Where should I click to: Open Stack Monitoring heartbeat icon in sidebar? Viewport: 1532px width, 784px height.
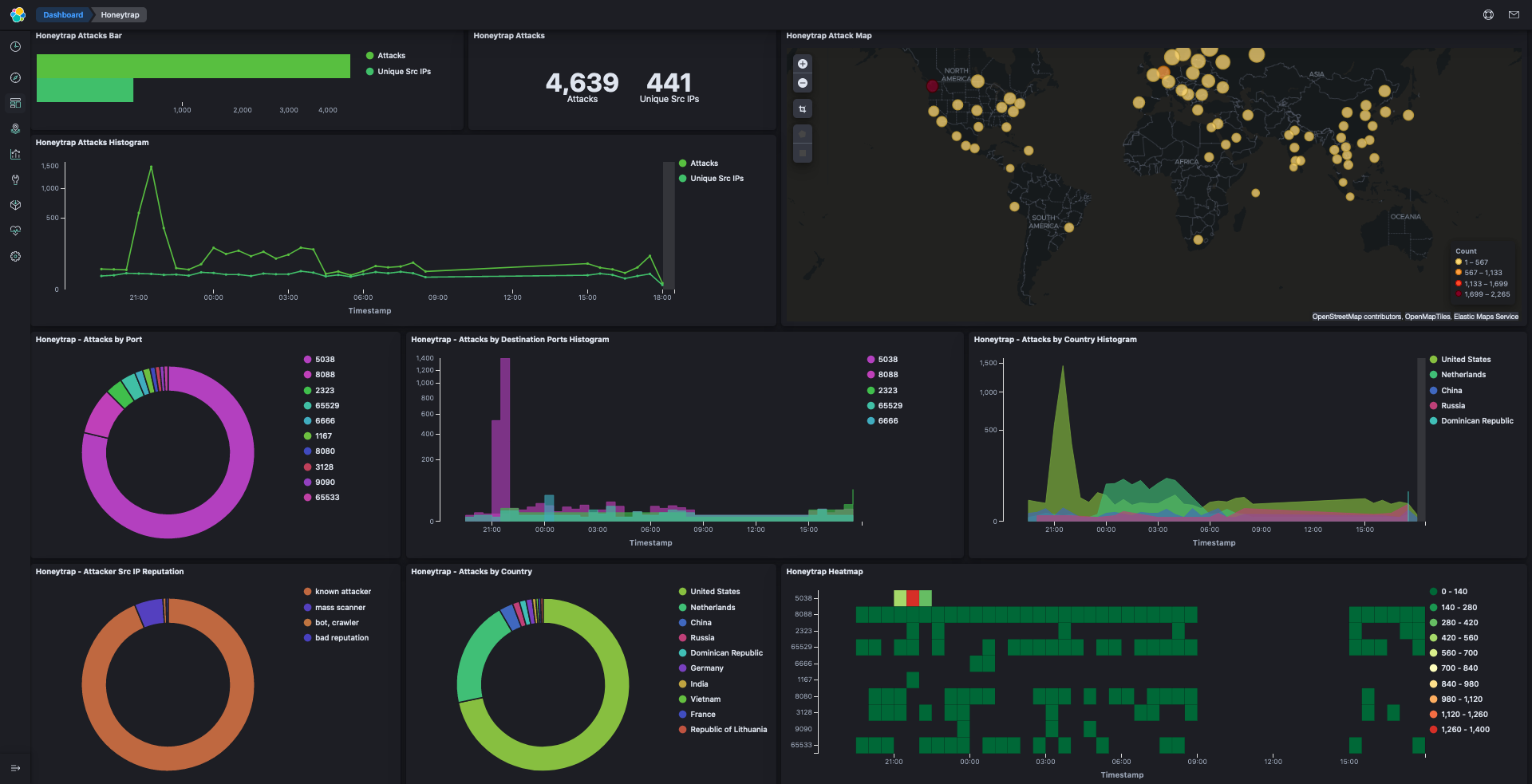click(x=15, y=230)
